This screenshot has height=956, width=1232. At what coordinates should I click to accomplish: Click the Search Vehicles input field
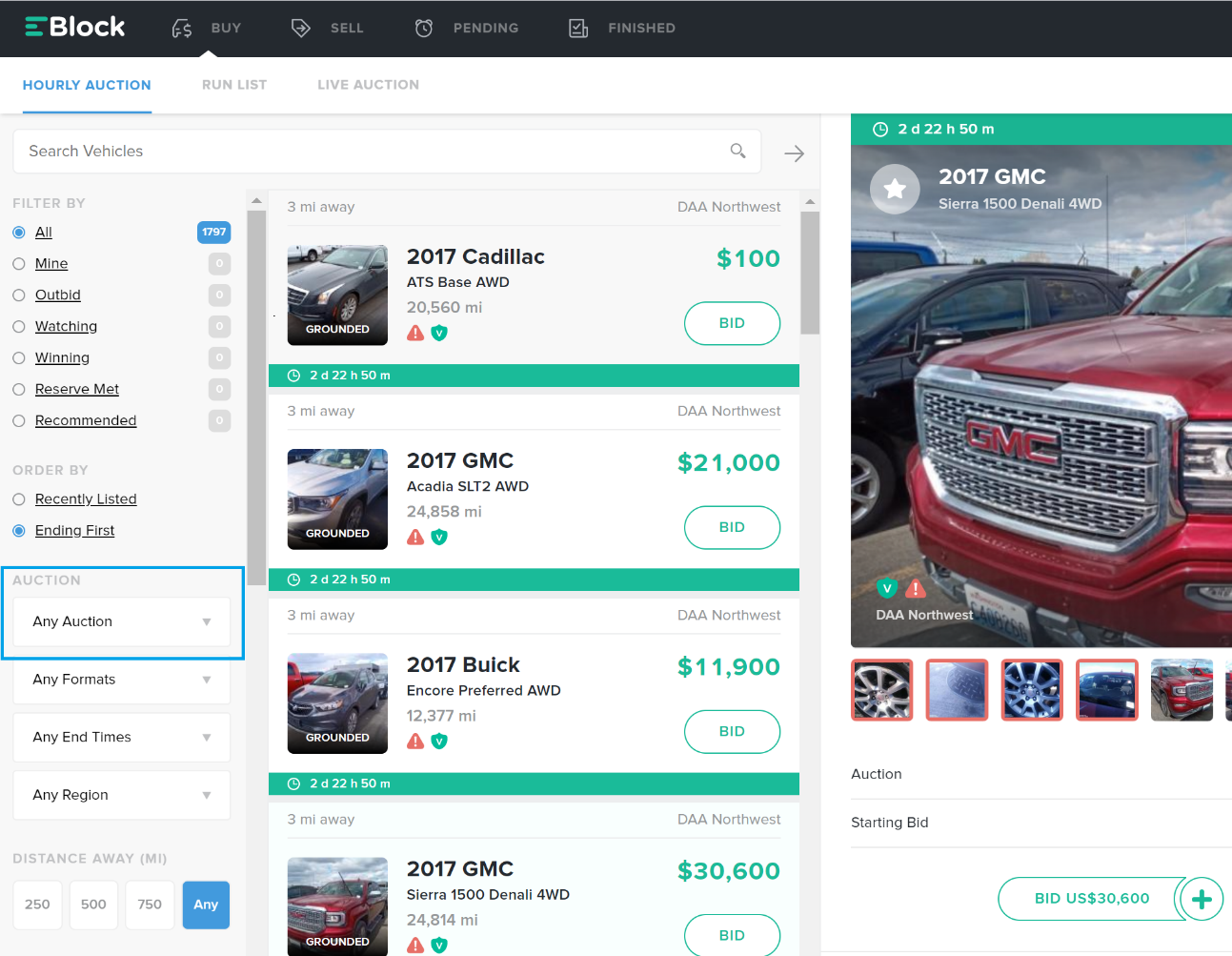point(387,152)
